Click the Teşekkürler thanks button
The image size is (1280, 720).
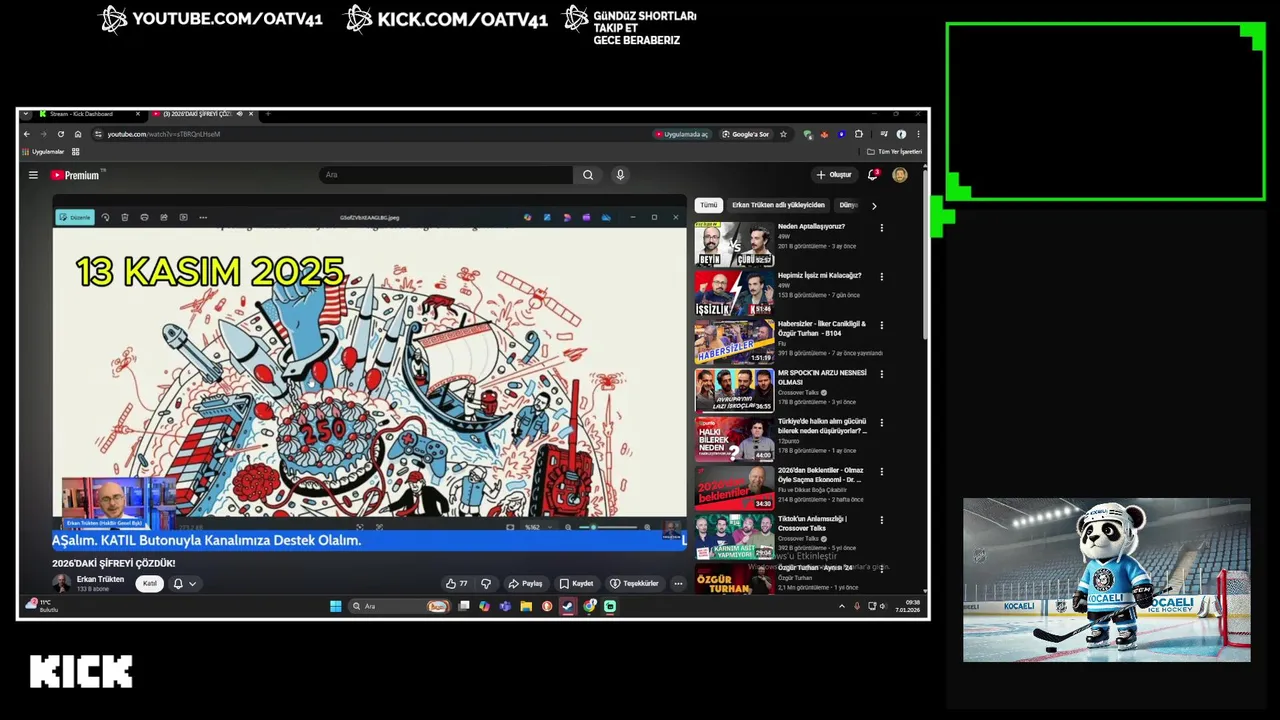click(636, 583)
